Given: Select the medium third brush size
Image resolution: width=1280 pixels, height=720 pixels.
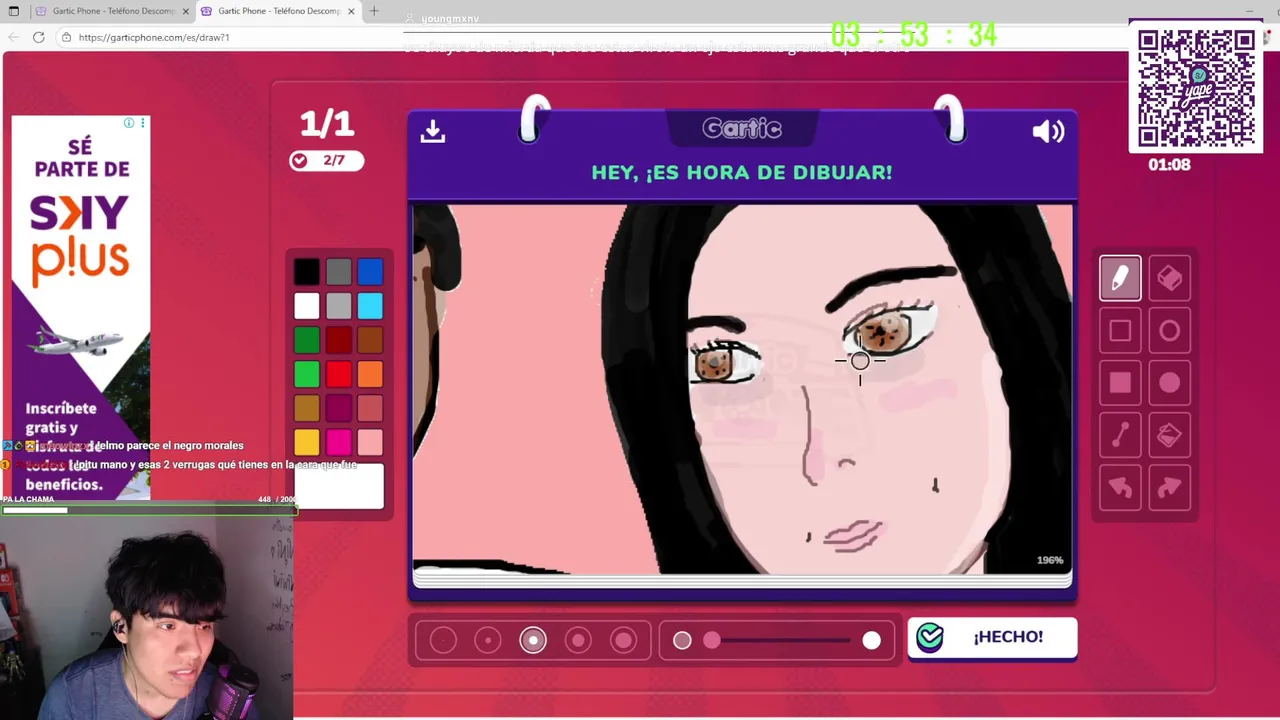Looking at the screenshot, I should 533,640.
